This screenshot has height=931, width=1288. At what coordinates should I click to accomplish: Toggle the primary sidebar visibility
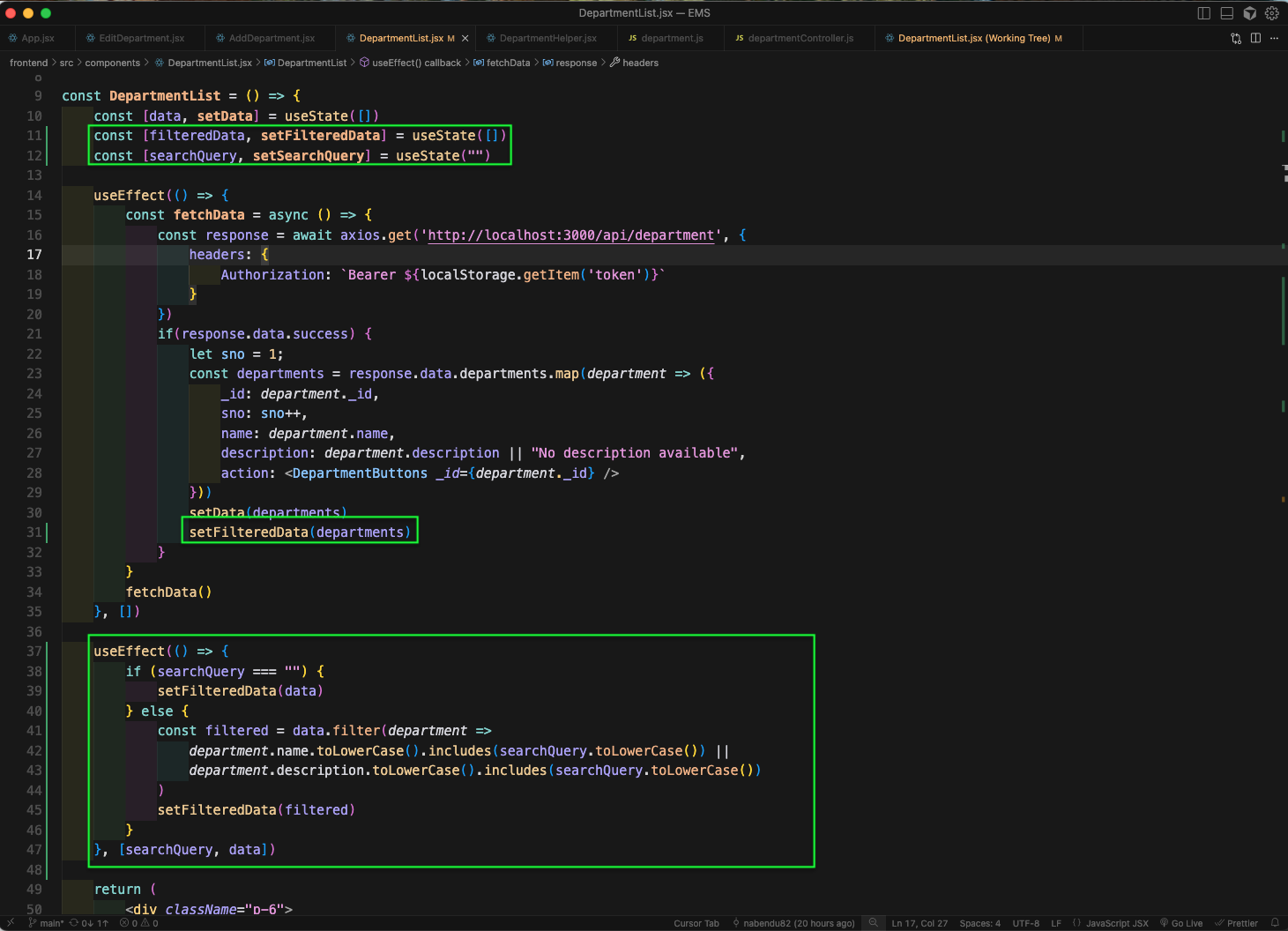[1204, 13]
